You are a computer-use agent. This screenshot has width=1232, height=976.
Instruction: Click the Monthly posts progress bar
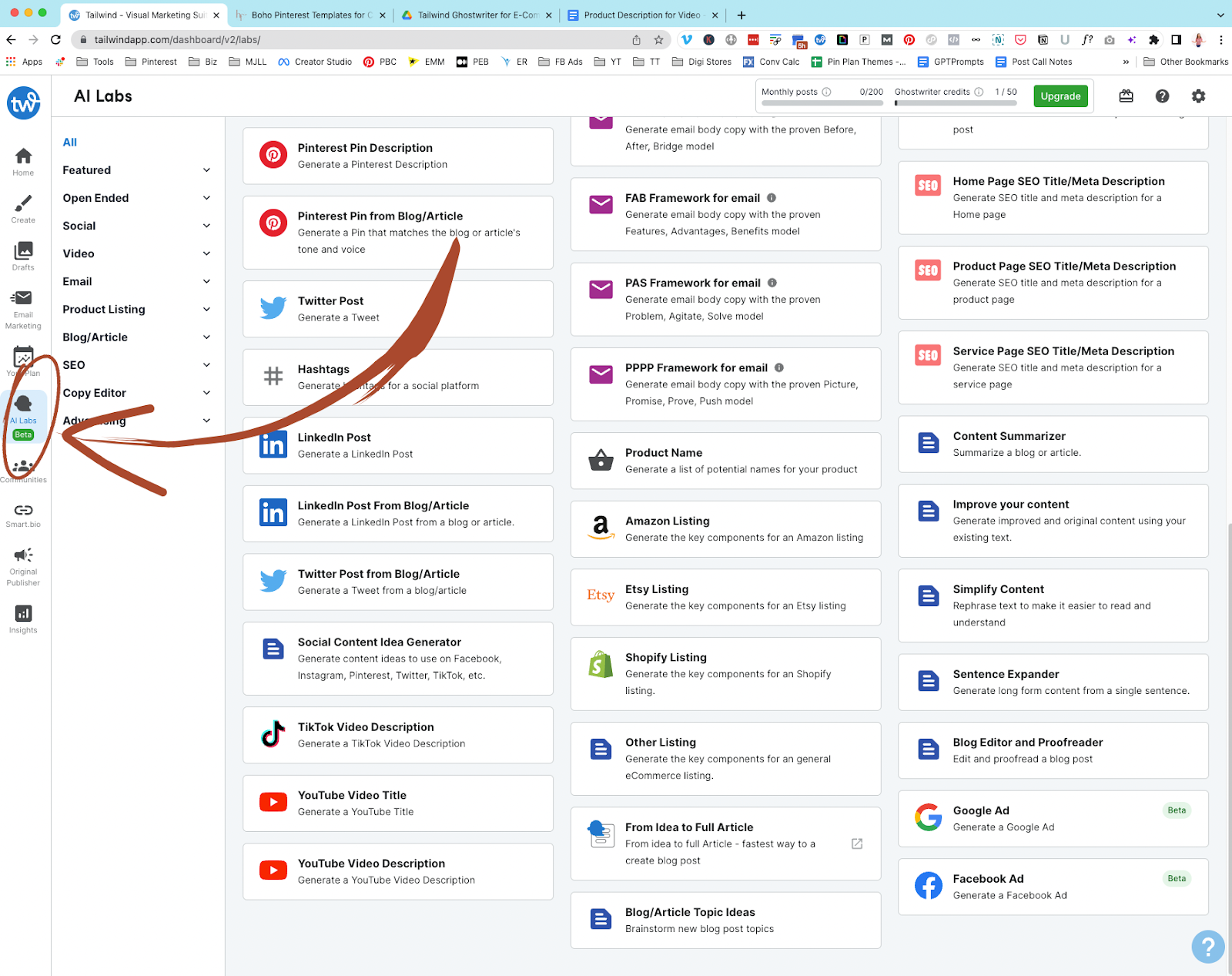pos(822,102)
